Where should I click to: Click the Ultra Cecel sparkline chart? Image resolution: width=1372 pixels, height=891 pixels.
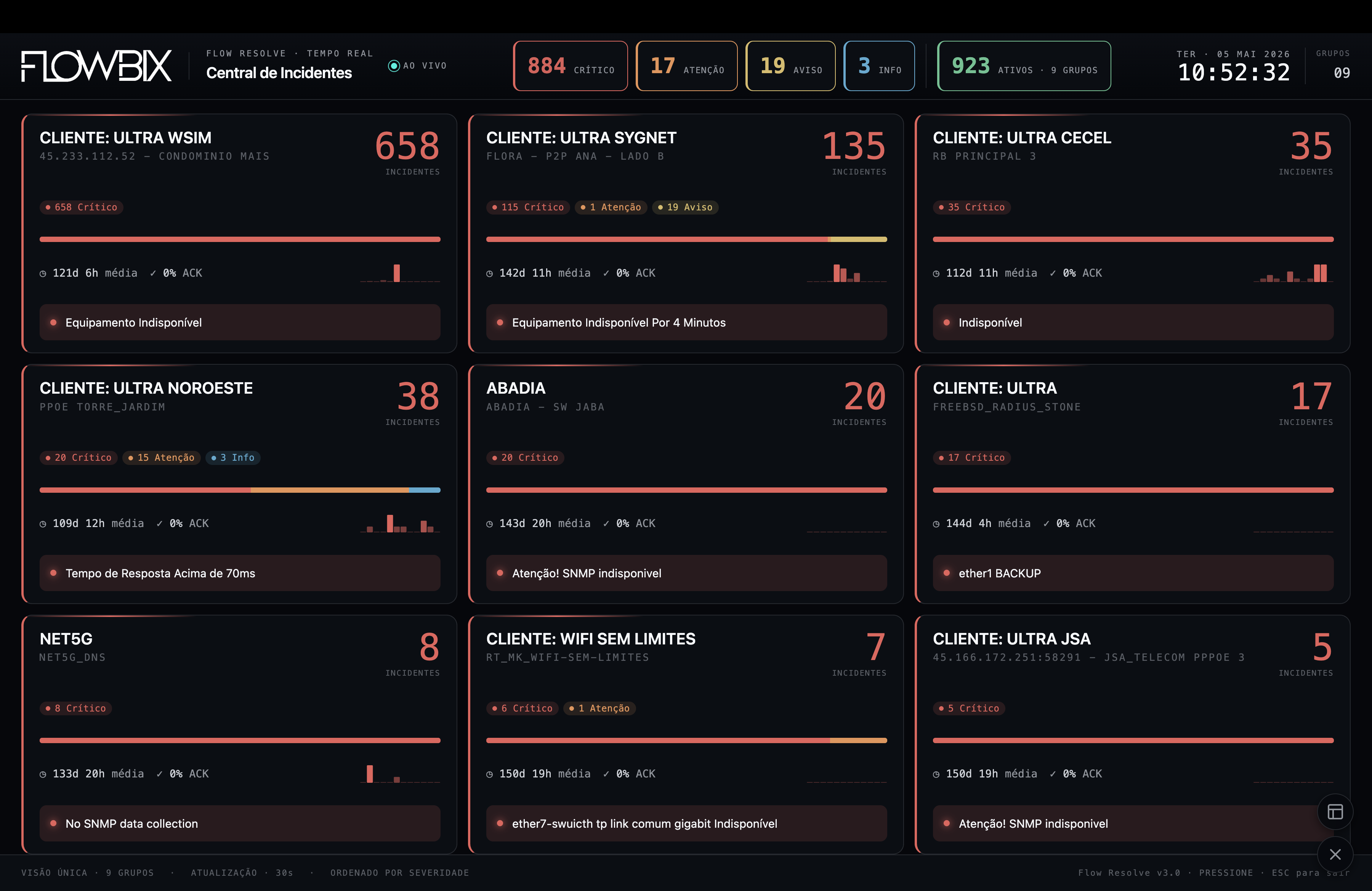[1293, 272]
